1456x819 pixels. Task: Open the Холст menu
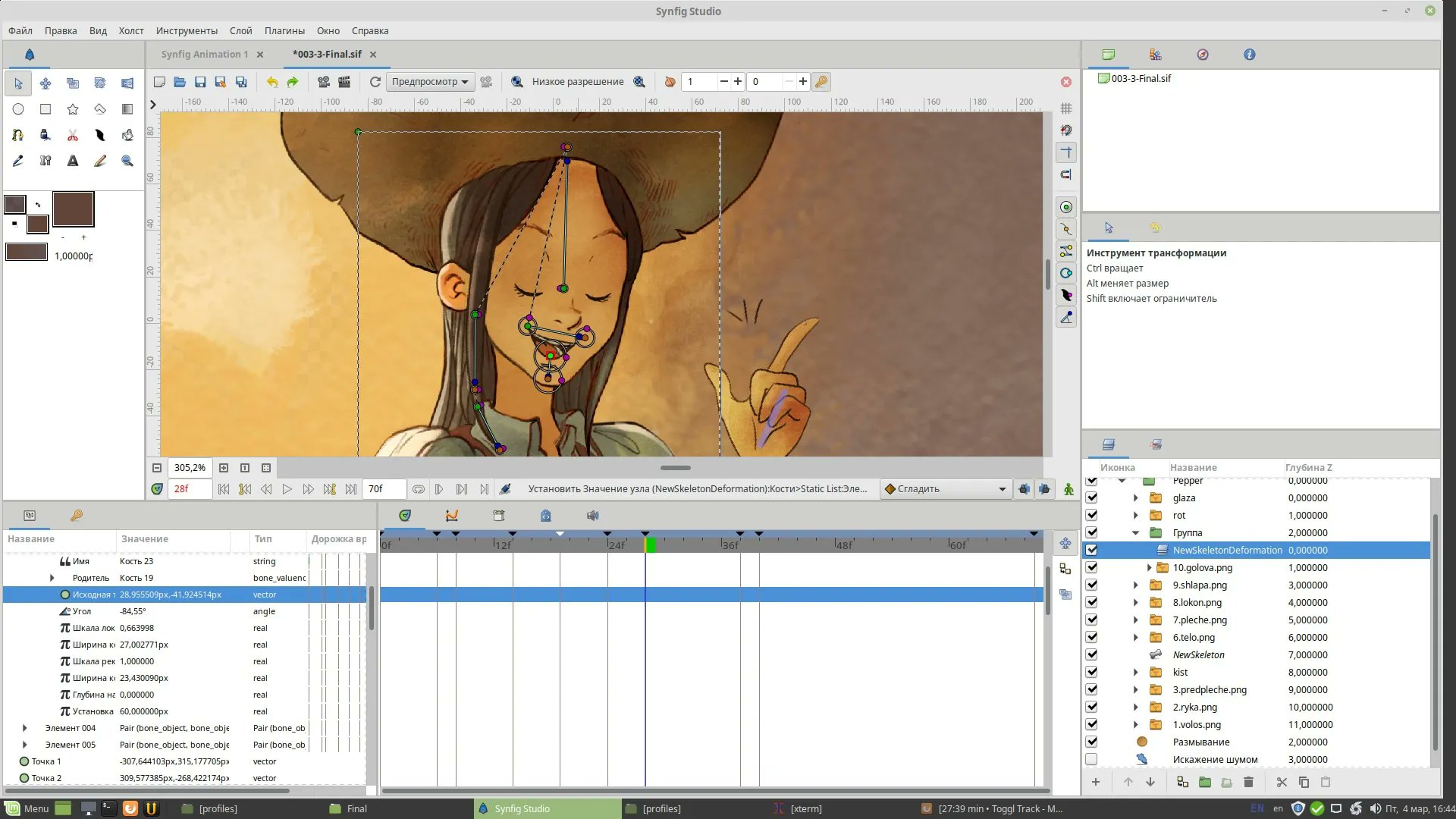click(131, 31)
